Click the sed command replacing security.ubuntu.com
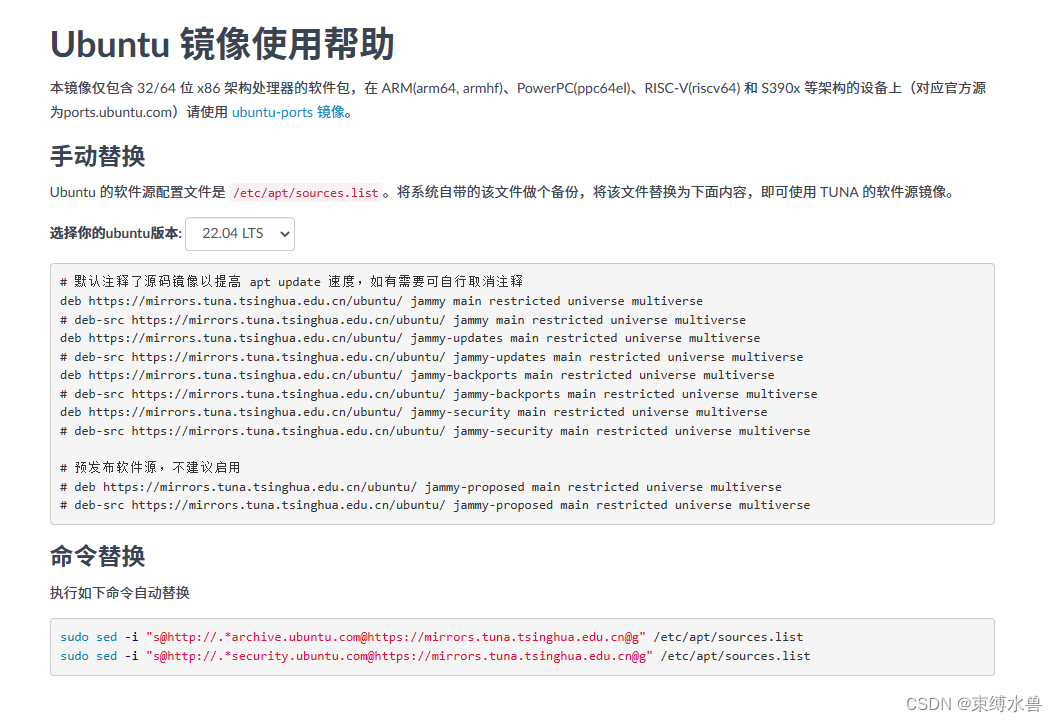1058x722 pixels. [x=435, y=656]
